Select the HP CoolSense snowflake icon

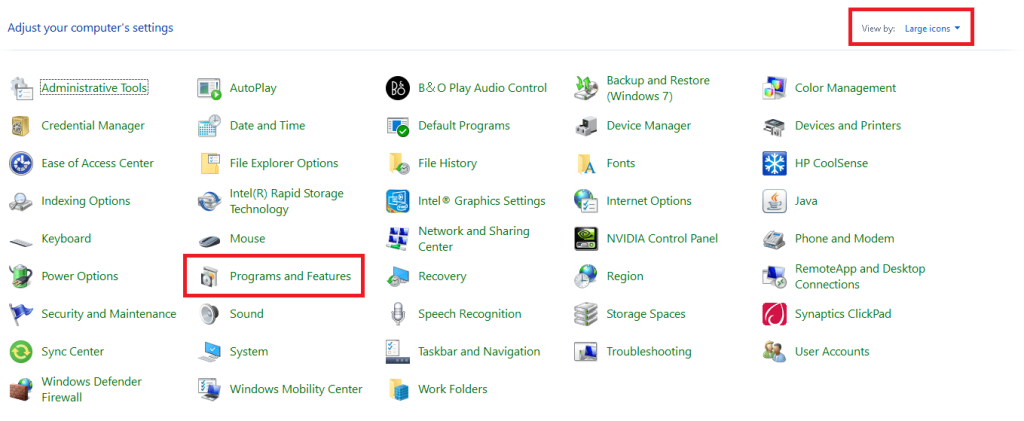coord(774,163)
